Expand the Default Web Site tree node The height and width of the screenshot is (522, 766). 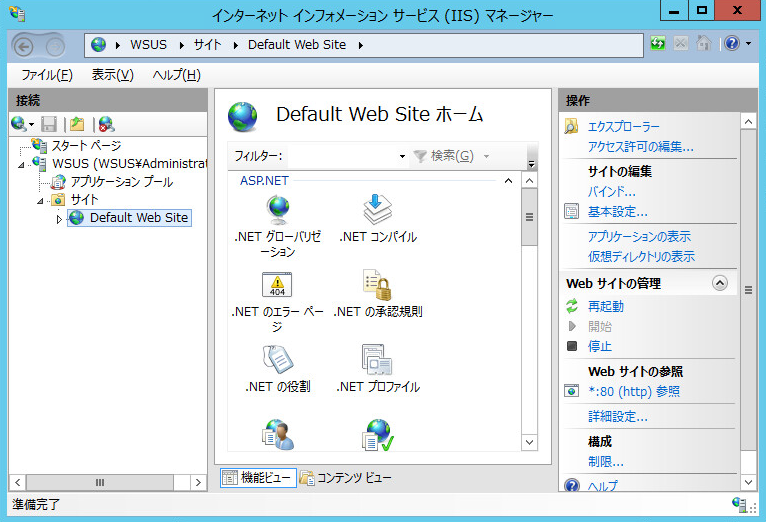59,219
